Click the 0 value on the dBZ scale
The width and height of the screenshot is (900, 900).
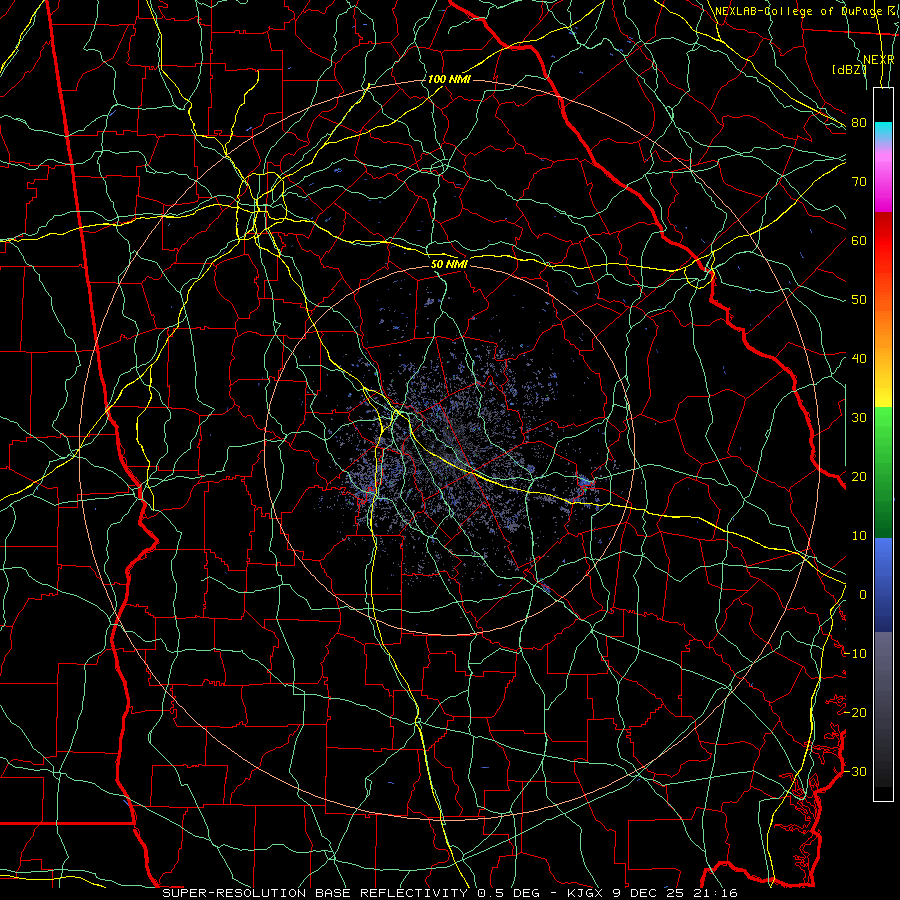point(863,595)
